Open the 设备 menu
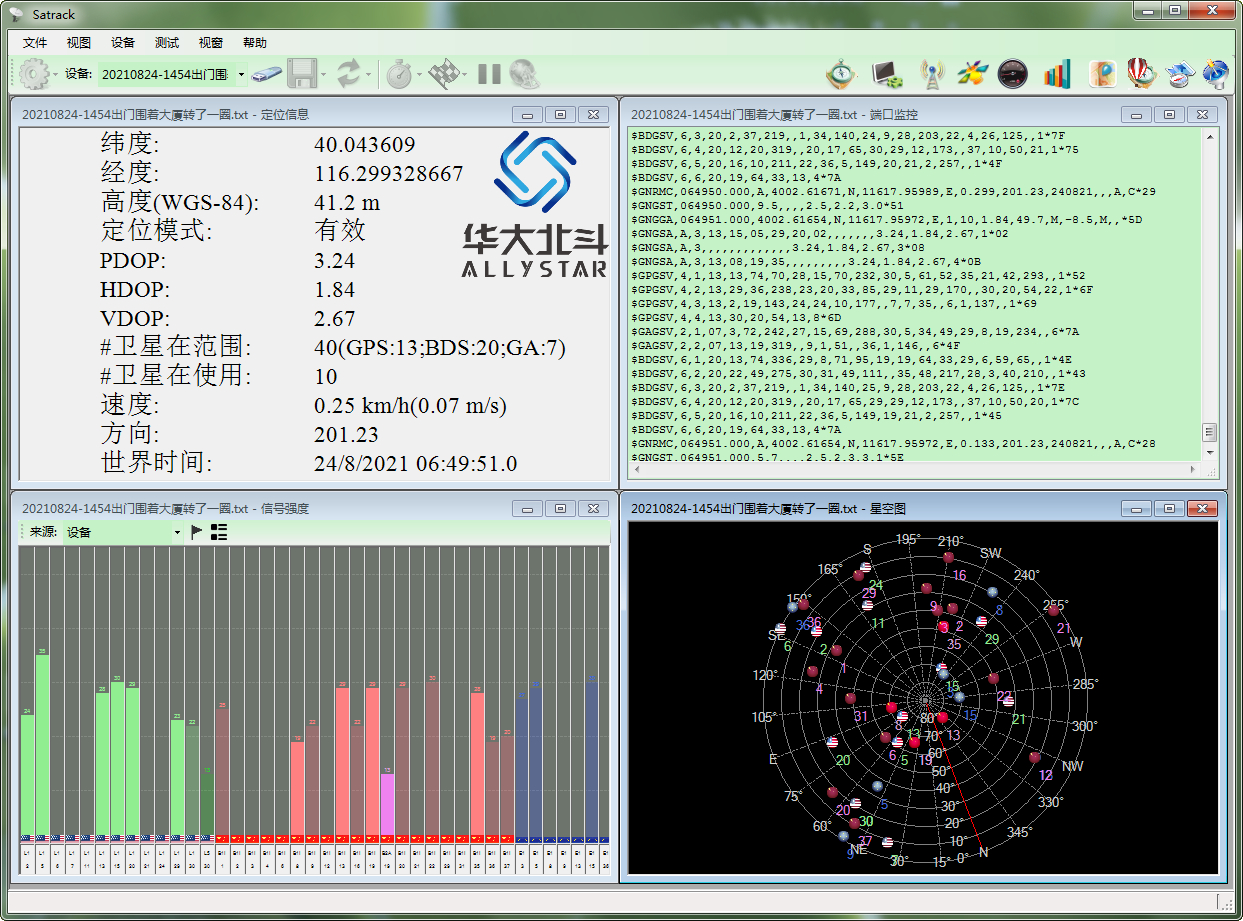The width and height of the screenshot is (1243, 921). click(123, 43)
